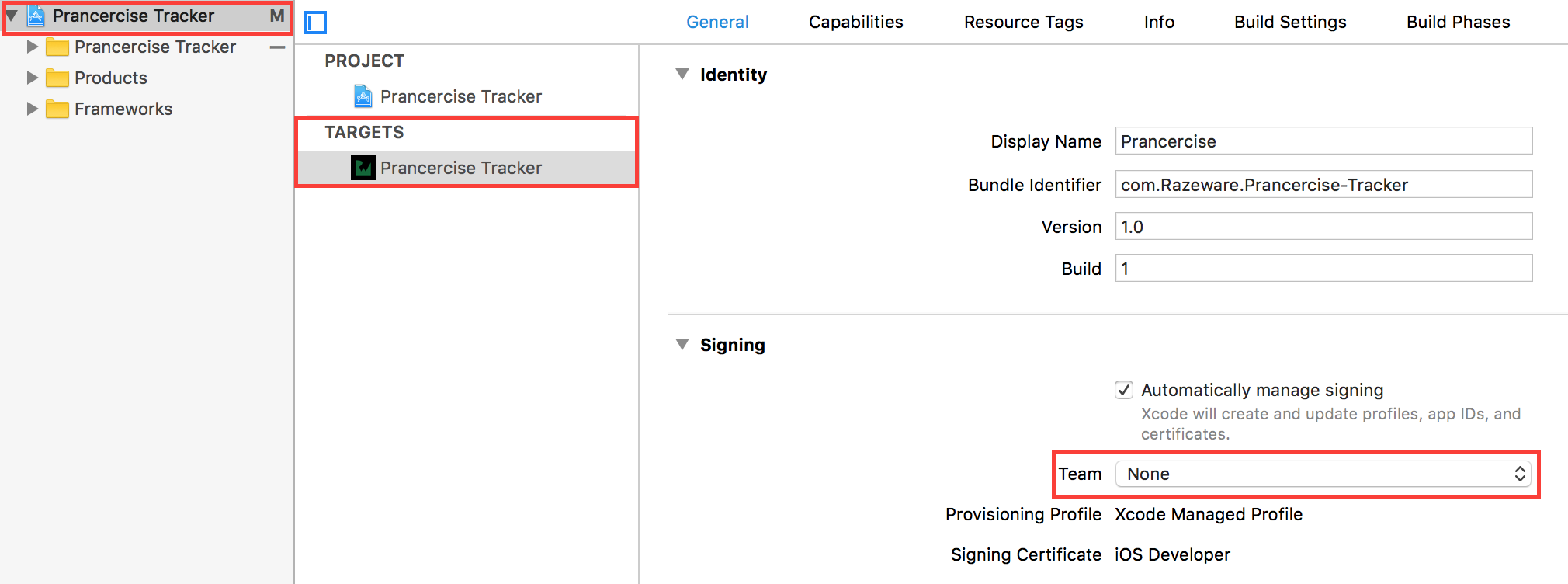Toggle Automatically manage signing checkbox
Viewport: 1568px width, 584px height.
pyautogui.click(x=1124, y=390)
